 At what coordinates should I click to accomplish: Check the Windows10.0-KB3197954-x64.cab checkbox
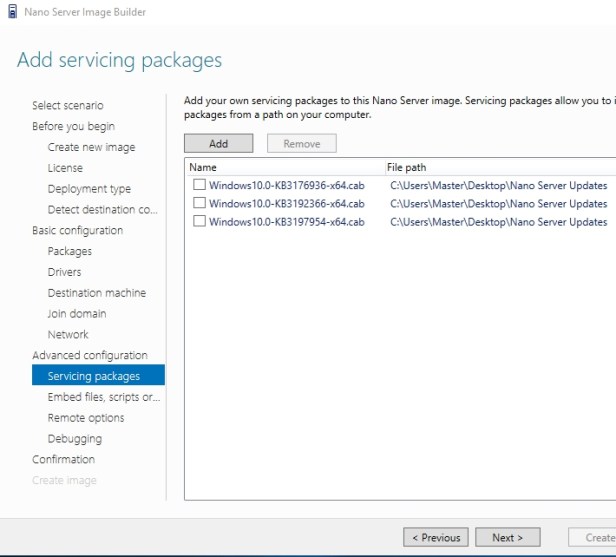click(x=199, y=222)
